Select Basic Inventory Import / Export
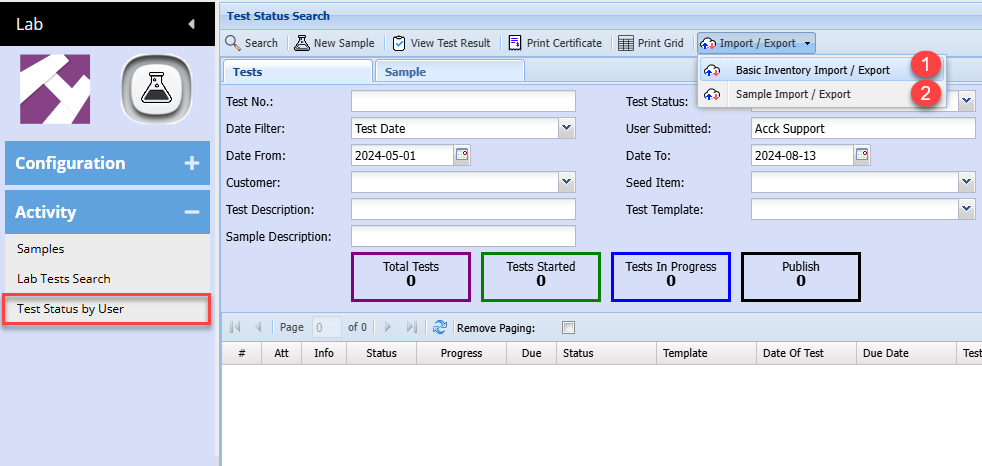 click(x=812, y=70)
